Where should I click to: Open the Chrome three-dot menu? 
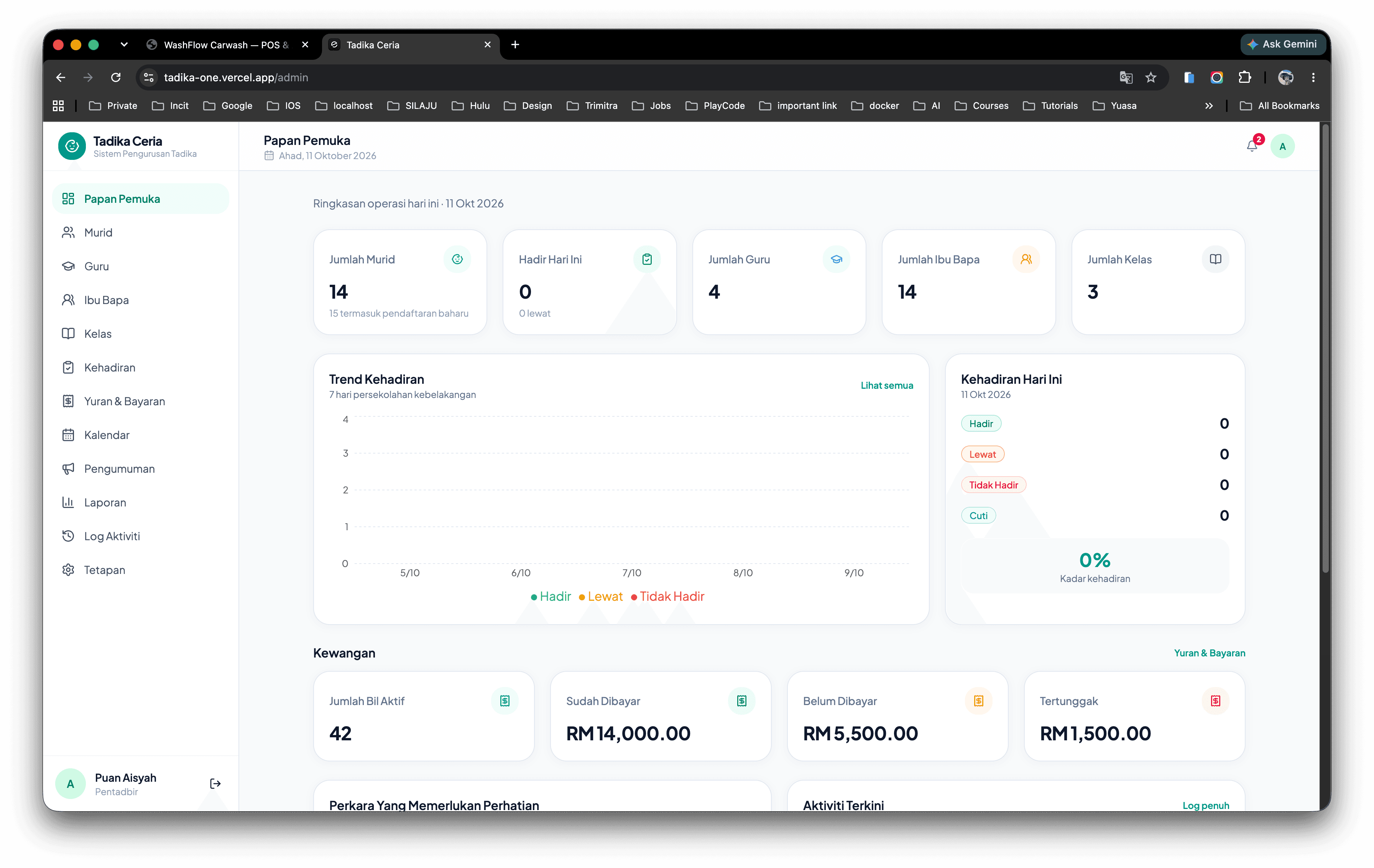pyautogui.click(x=1313, y=77)
